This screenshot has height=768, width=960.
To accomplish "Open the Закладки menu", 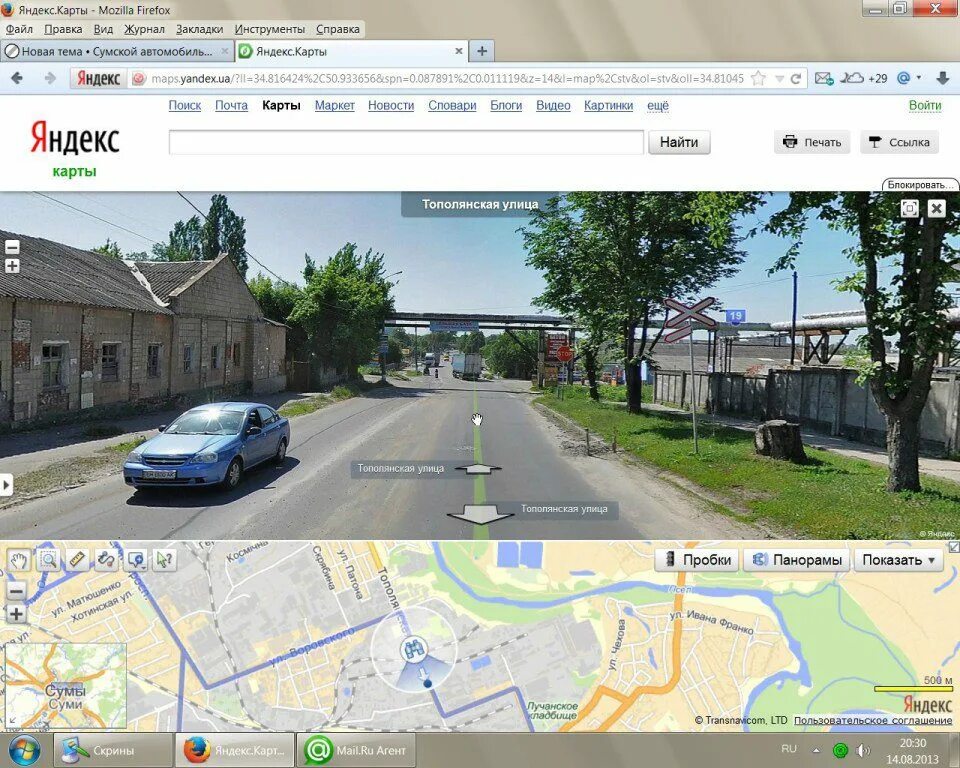I will coord(200,29).
